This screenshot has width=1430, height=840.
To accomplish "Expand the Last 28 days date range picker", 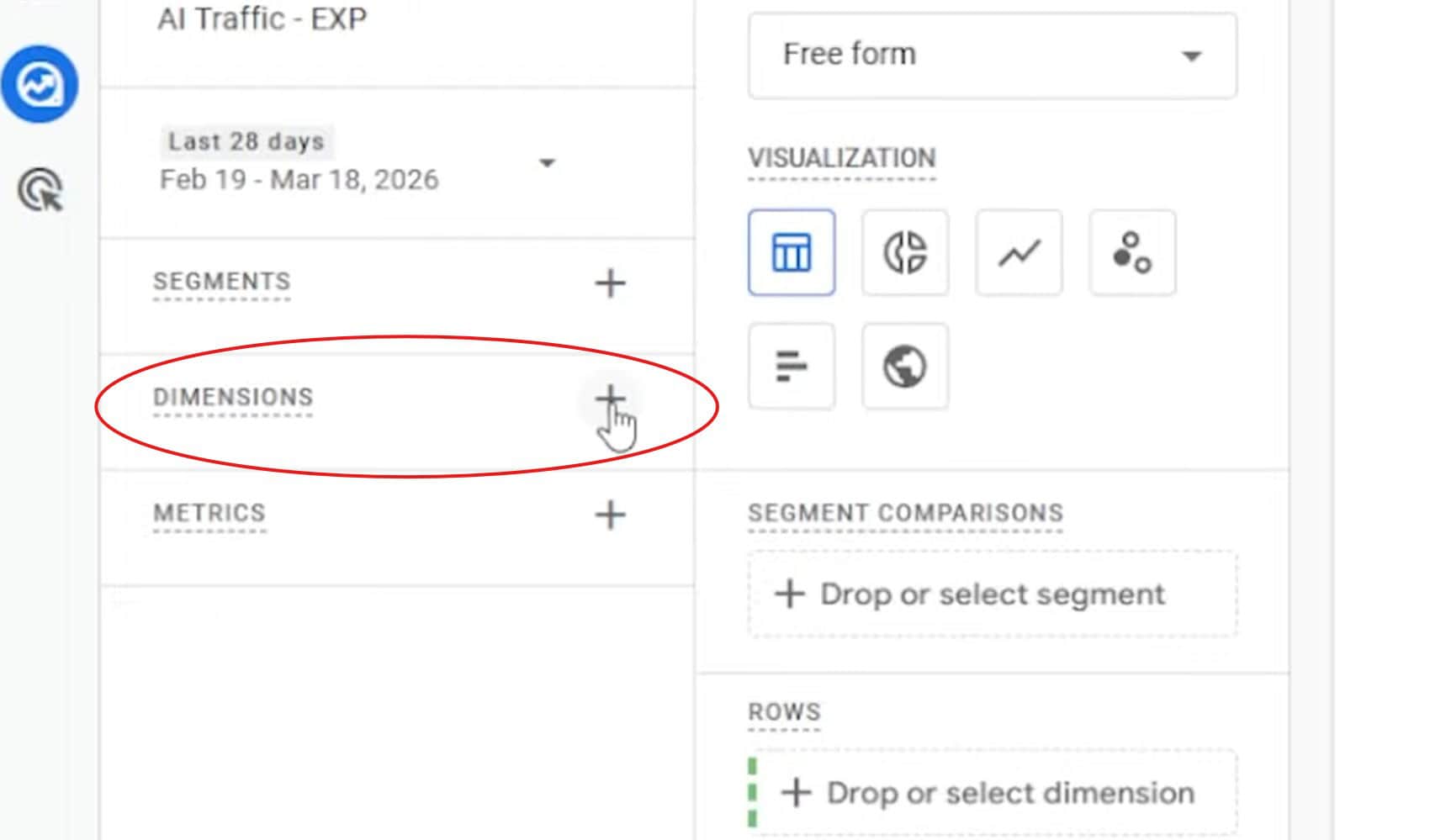I will [547, 162].
